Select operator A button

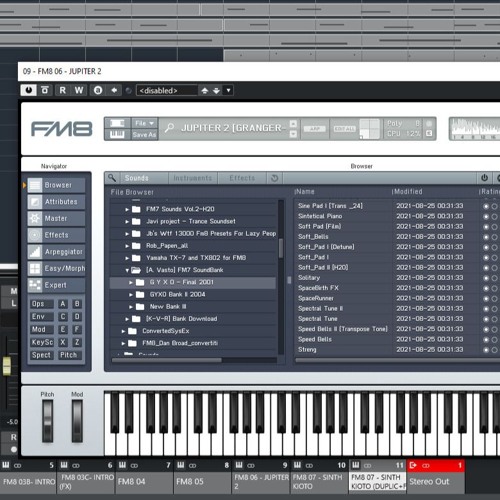(x=63, y=304)
